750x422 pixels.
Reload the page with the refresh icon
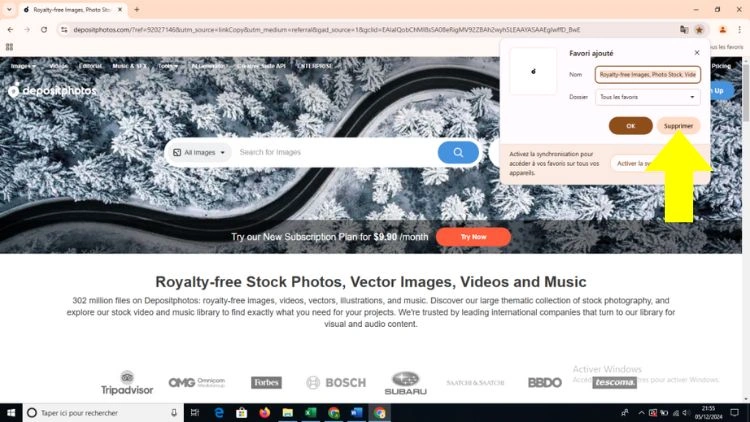pos(44,30)
